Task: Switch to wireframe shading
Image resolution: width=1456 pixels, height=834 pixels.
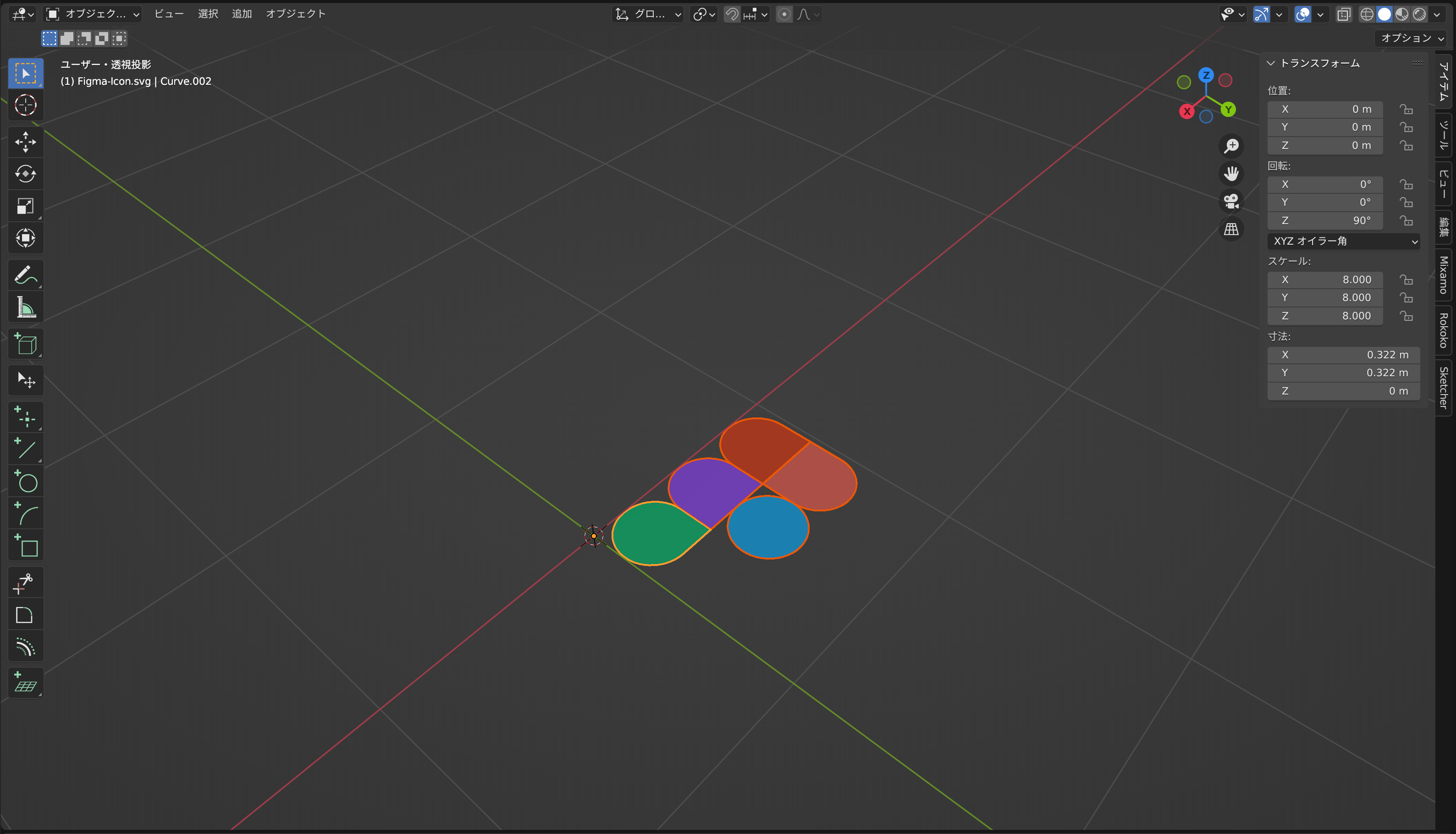Action: click(1367, 14)
